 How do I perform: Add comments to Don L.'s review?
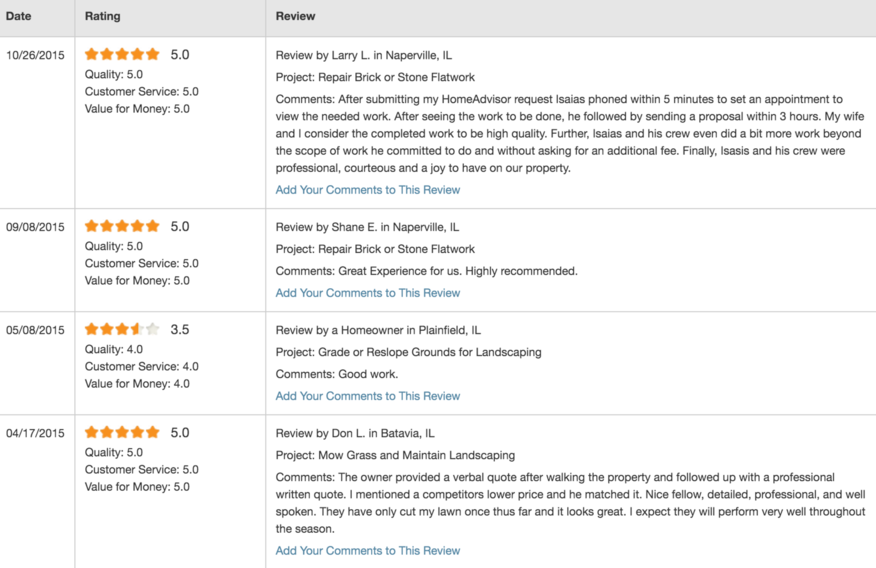(368, 551)
